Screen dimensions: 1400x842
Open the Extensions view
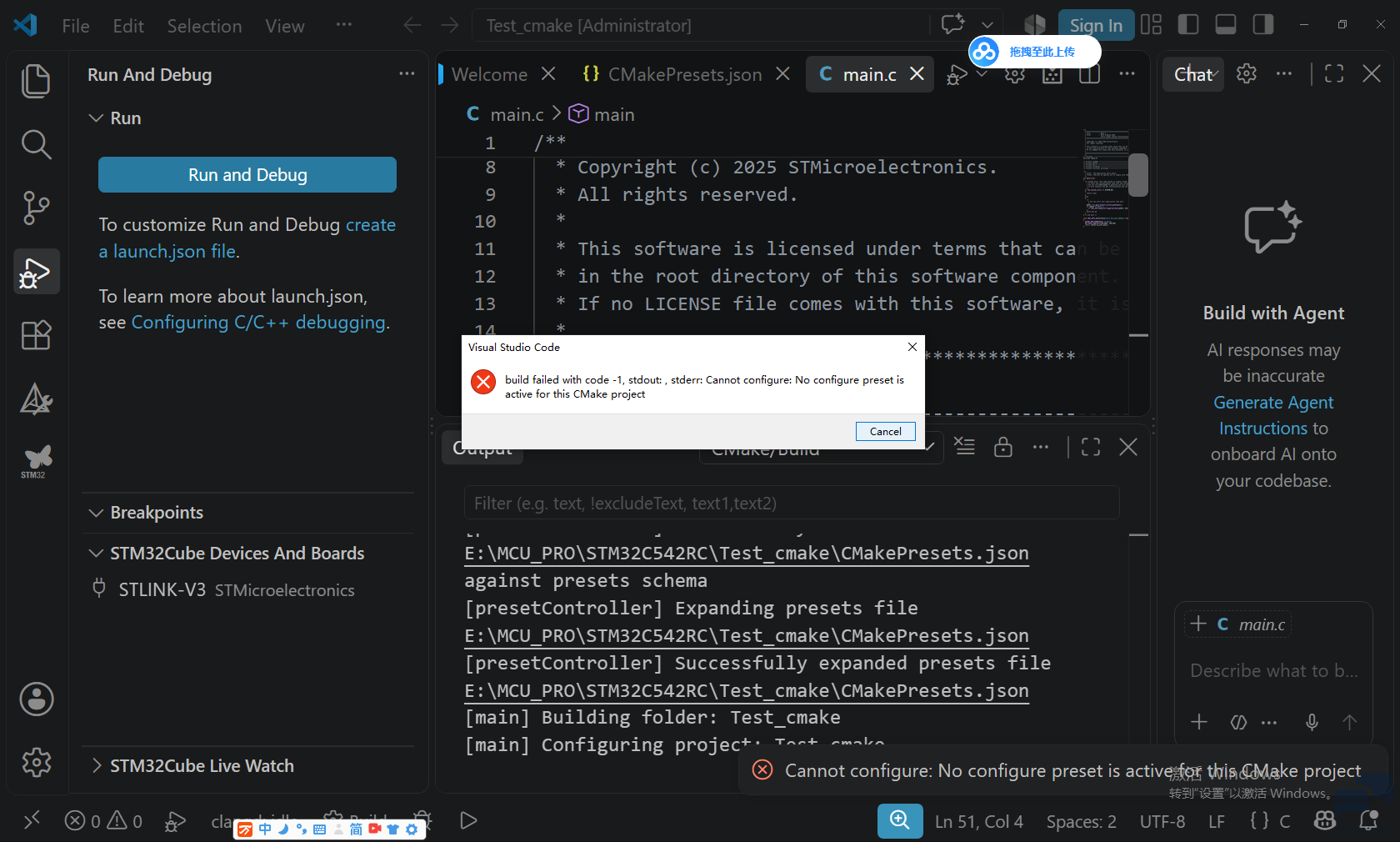click(36, 335)
